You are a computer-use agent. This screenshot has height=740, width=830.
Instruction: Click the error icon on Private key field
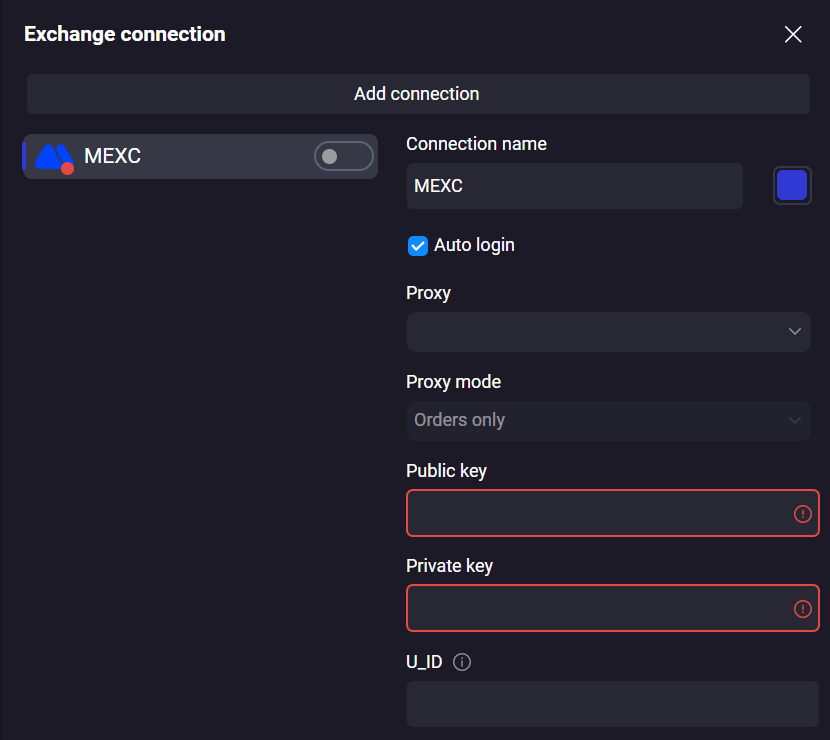(x=803, y=608)
